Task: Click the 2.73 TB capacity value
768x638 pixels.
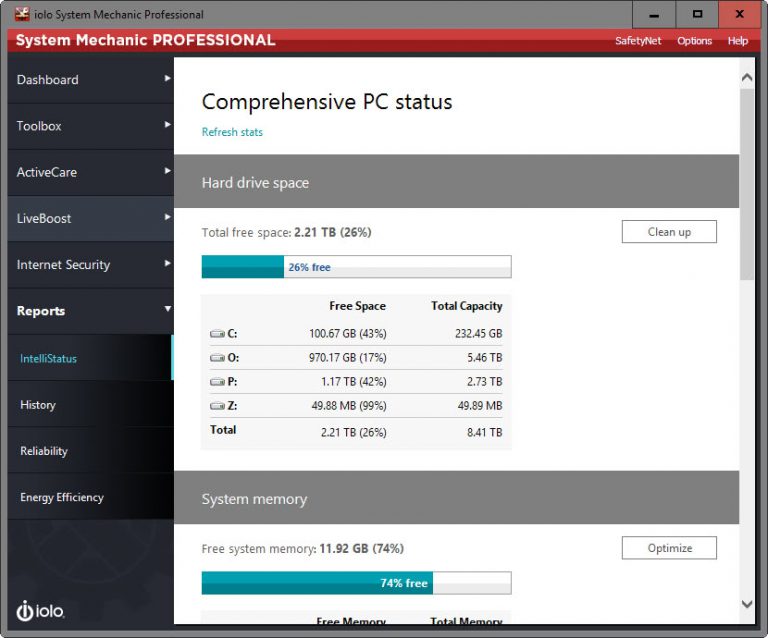Action: tap(484, 382)
